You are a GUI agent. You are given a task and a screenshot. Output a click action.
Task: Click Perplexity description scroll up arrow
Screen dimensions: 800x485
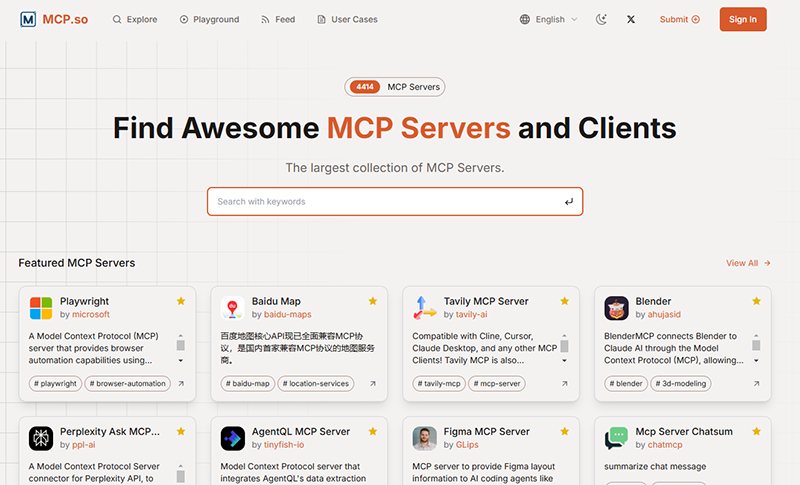point(181,466)
